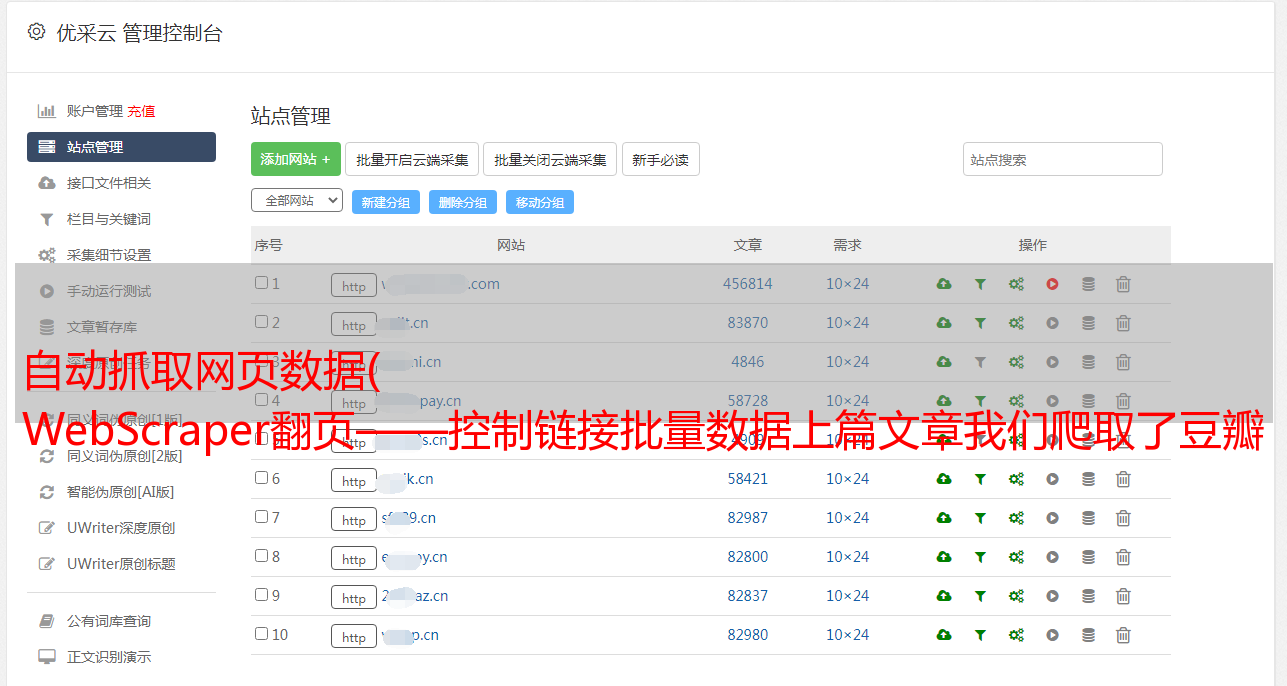Screen dimensions: 1287x686
Task: Click 批量开启云端采集 button
Action: [x=412, y=159]
